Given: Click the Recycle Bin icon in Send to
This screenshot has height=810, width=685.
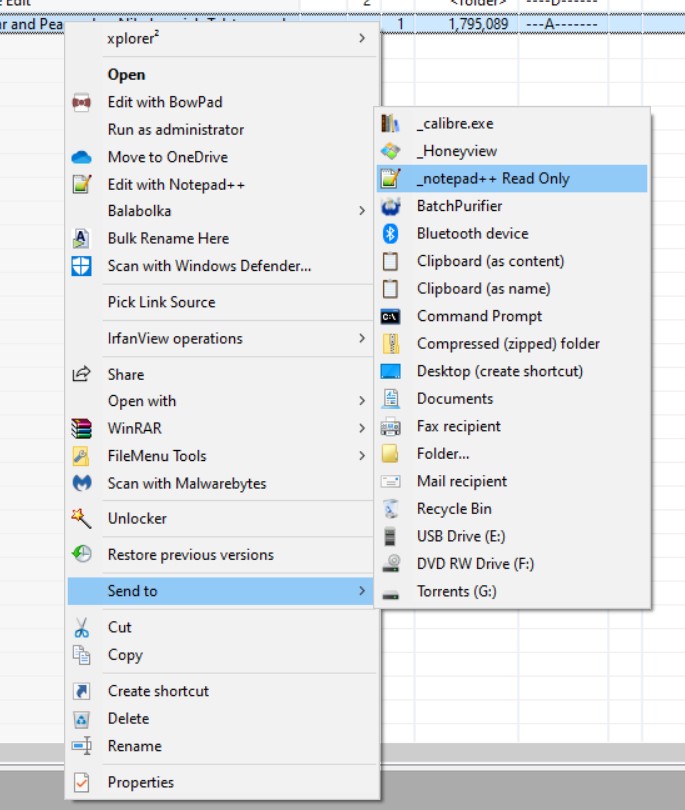Looking at the screenshot, I should tap(391, 509).
